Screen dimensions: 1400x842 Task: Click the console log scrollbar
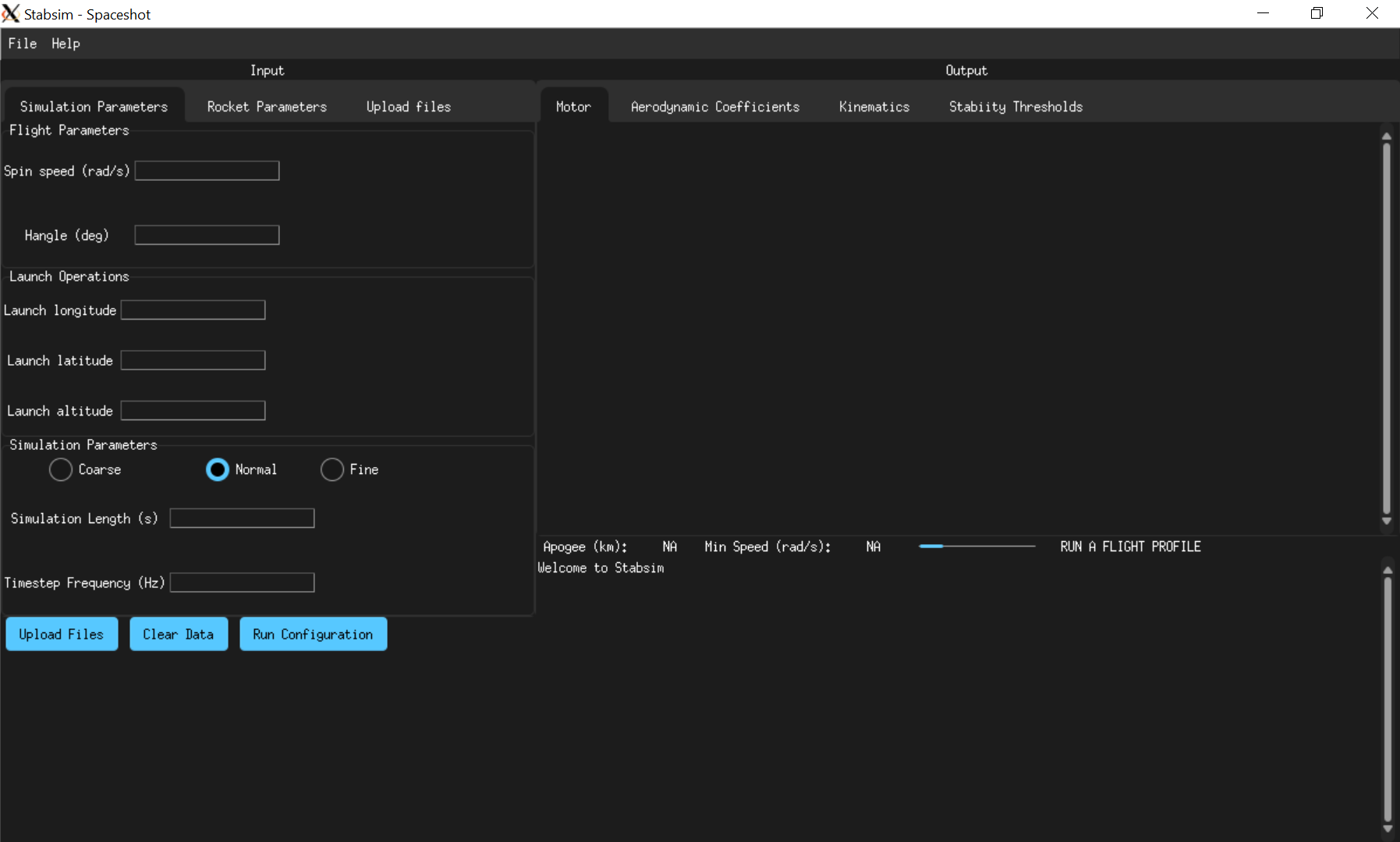1388,699
